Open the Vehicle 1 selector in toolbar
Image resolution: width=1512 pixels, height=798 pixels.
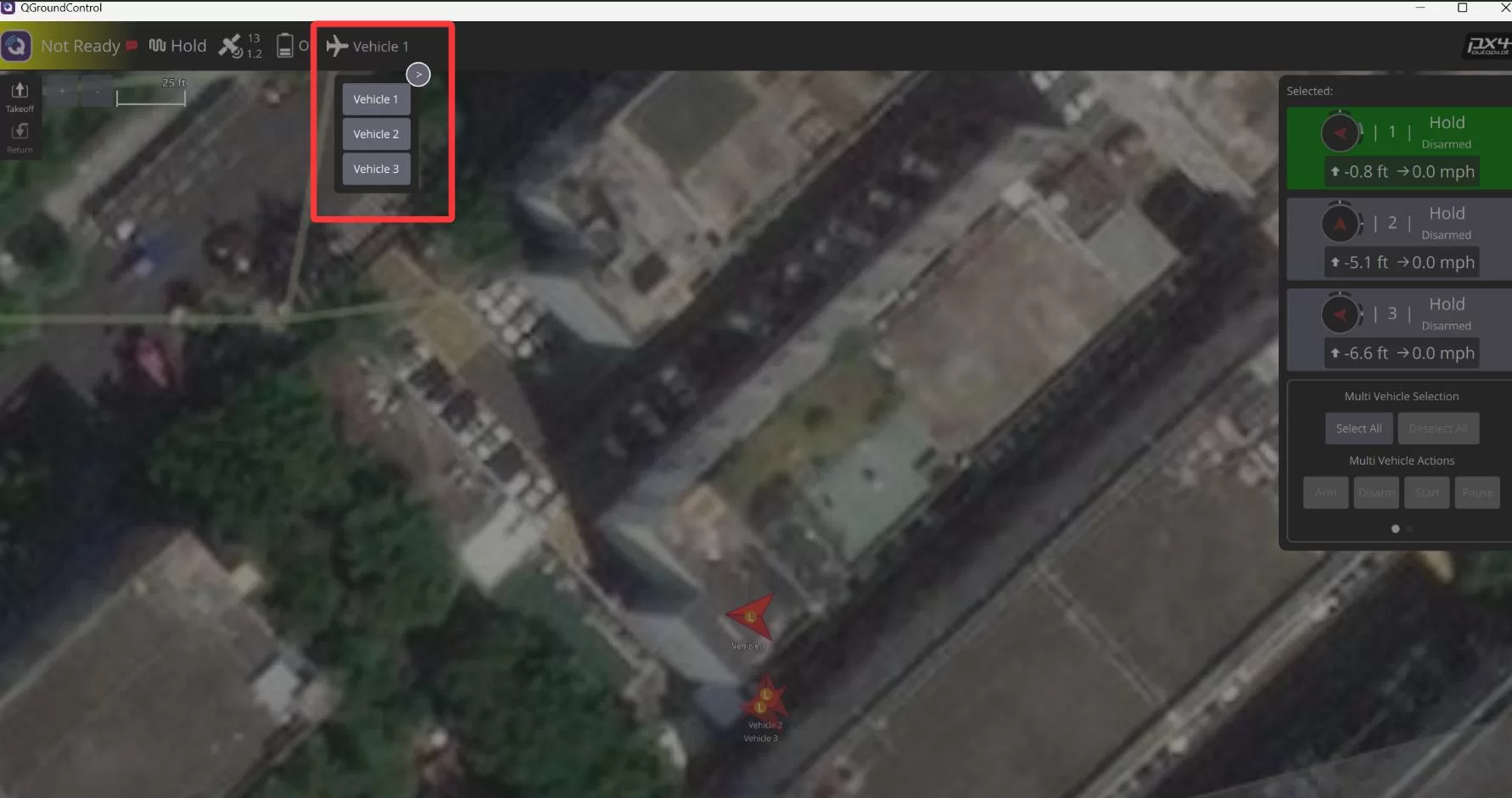(x=367, y=46)
